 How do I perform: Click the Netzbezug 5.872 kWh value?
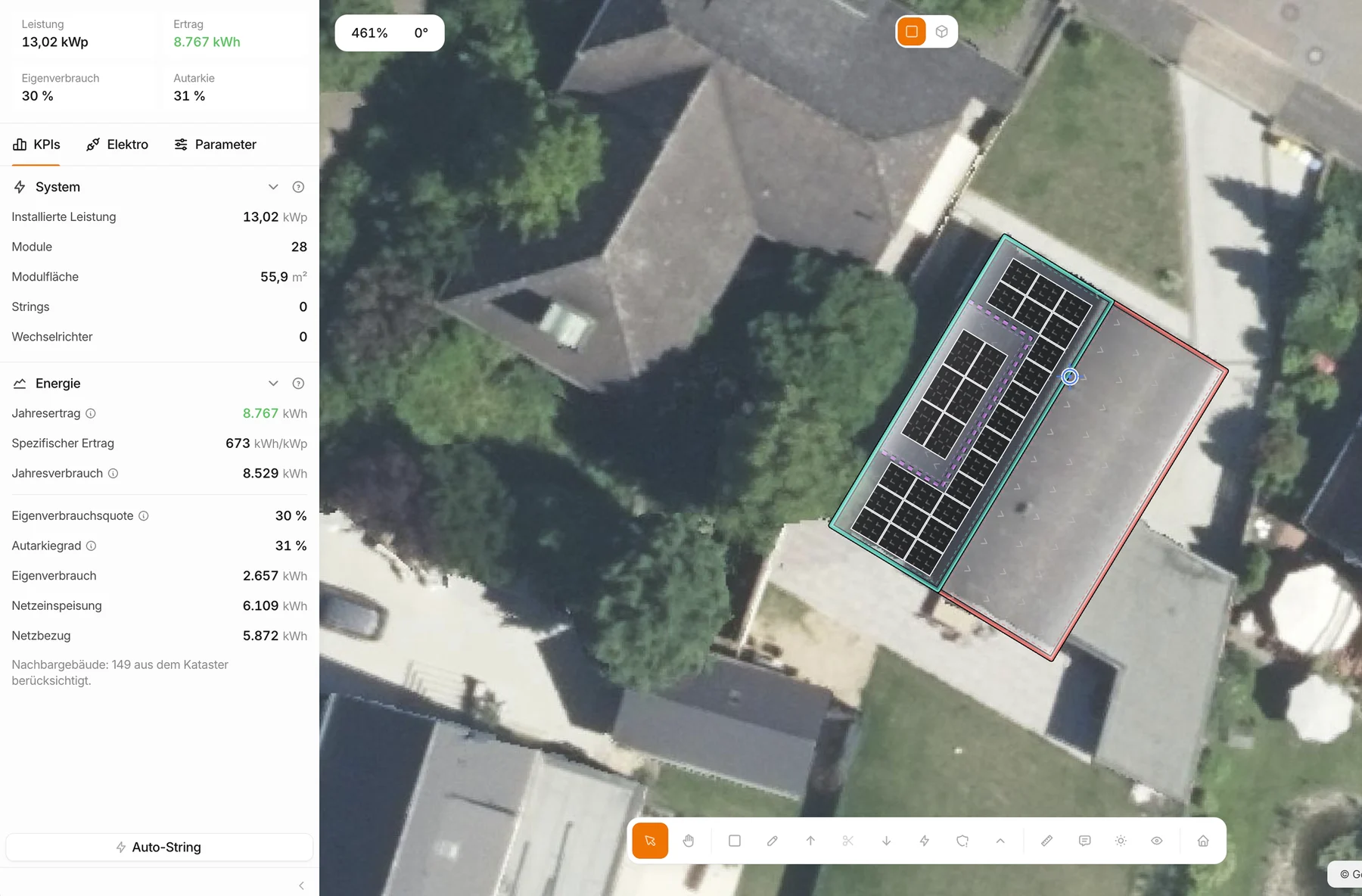(x=275, y=636)
